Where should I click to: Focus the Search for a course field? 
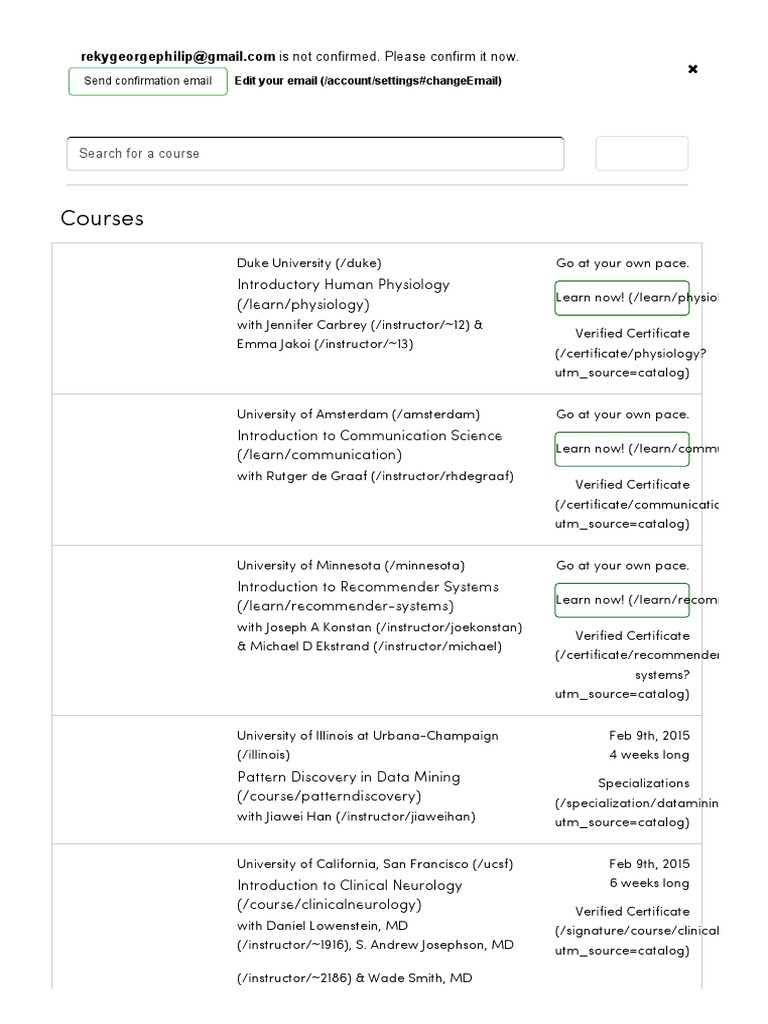pyautogui.click(x=315, y=154)
